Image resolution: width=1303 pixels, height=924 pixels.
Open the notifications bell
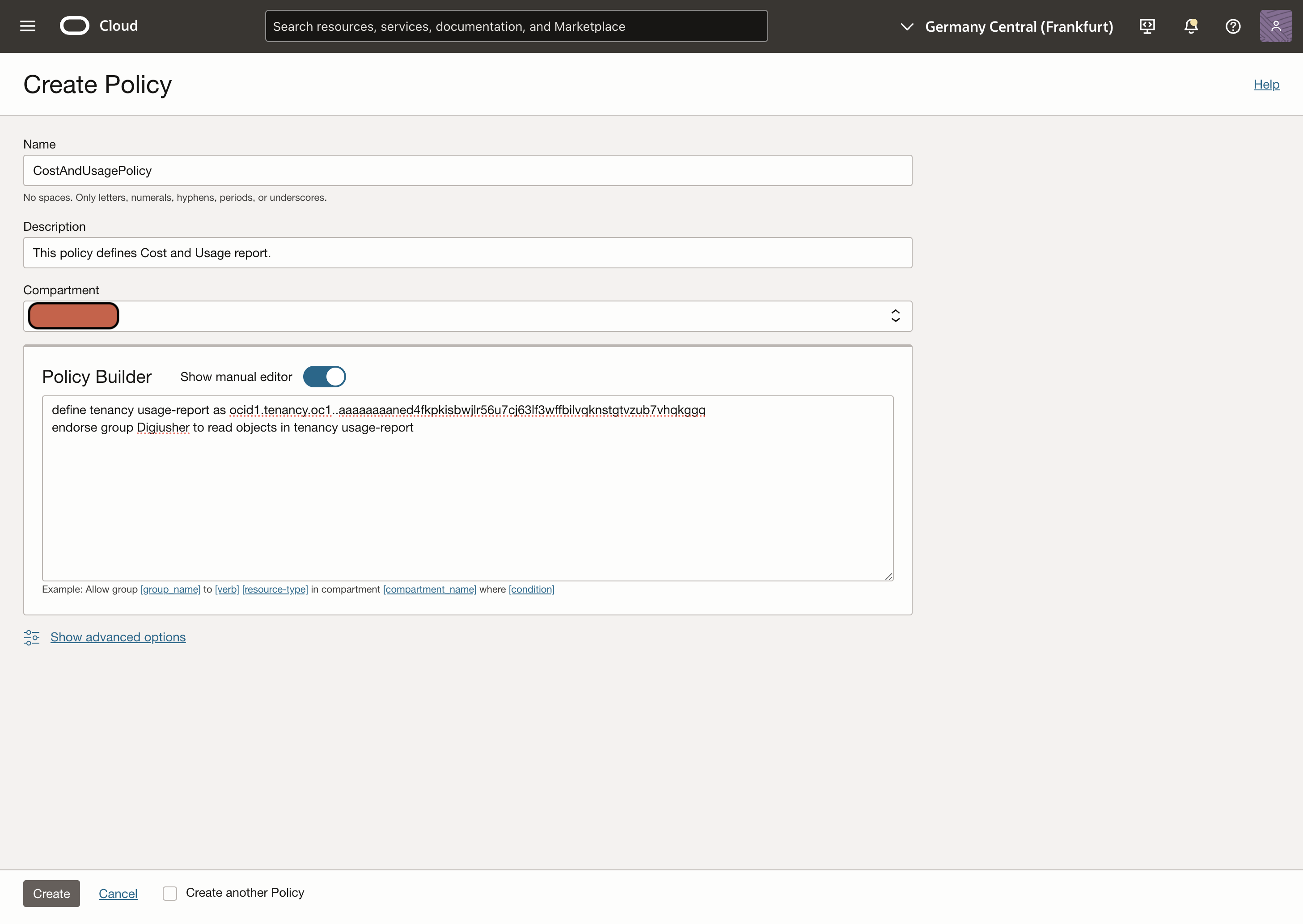(1191, 26)
